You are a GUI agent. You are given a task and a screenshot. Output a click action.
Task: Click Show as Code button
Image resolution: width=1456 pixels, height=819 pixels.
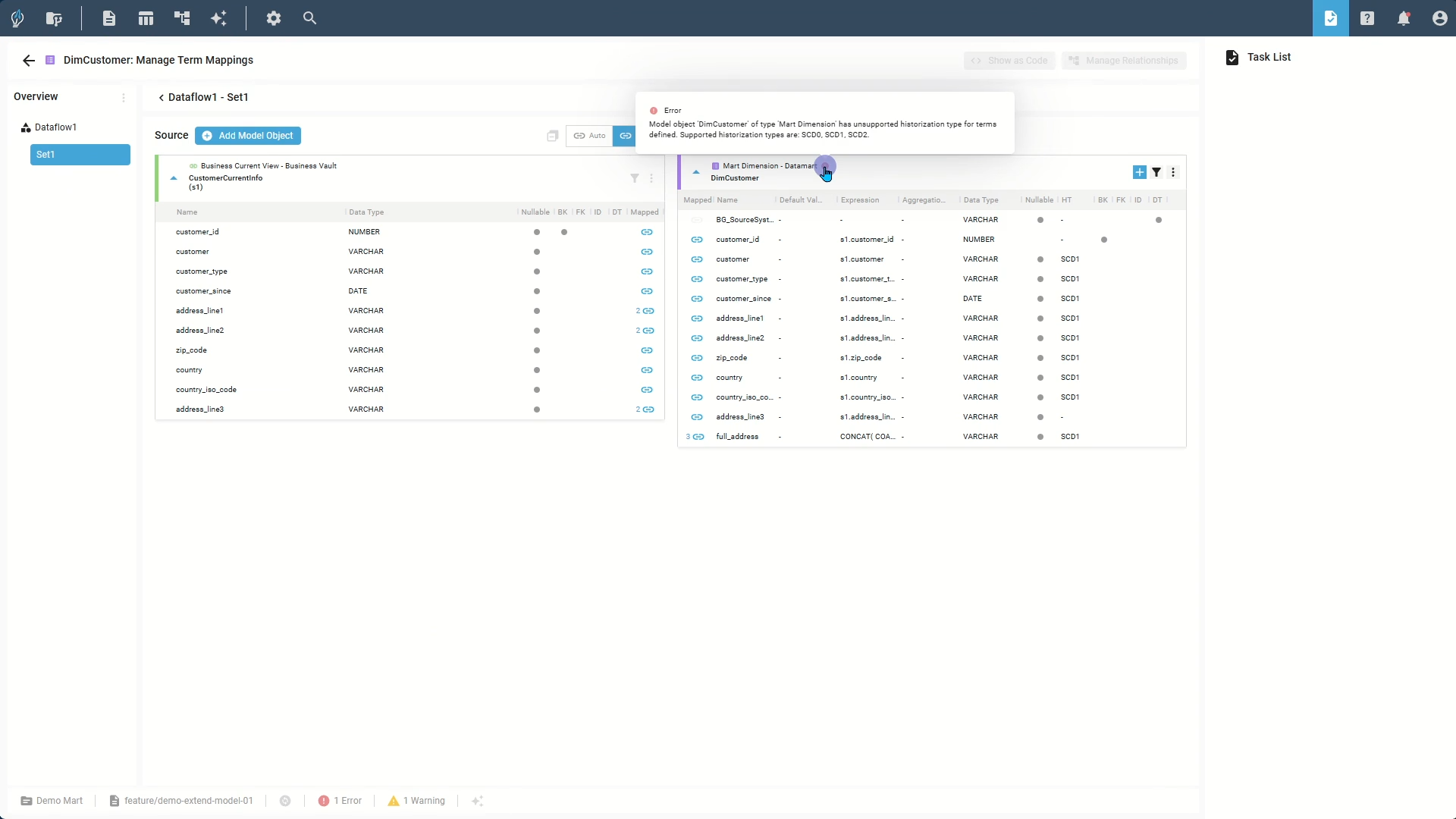pyautogui.click(x=1009, y=61)
